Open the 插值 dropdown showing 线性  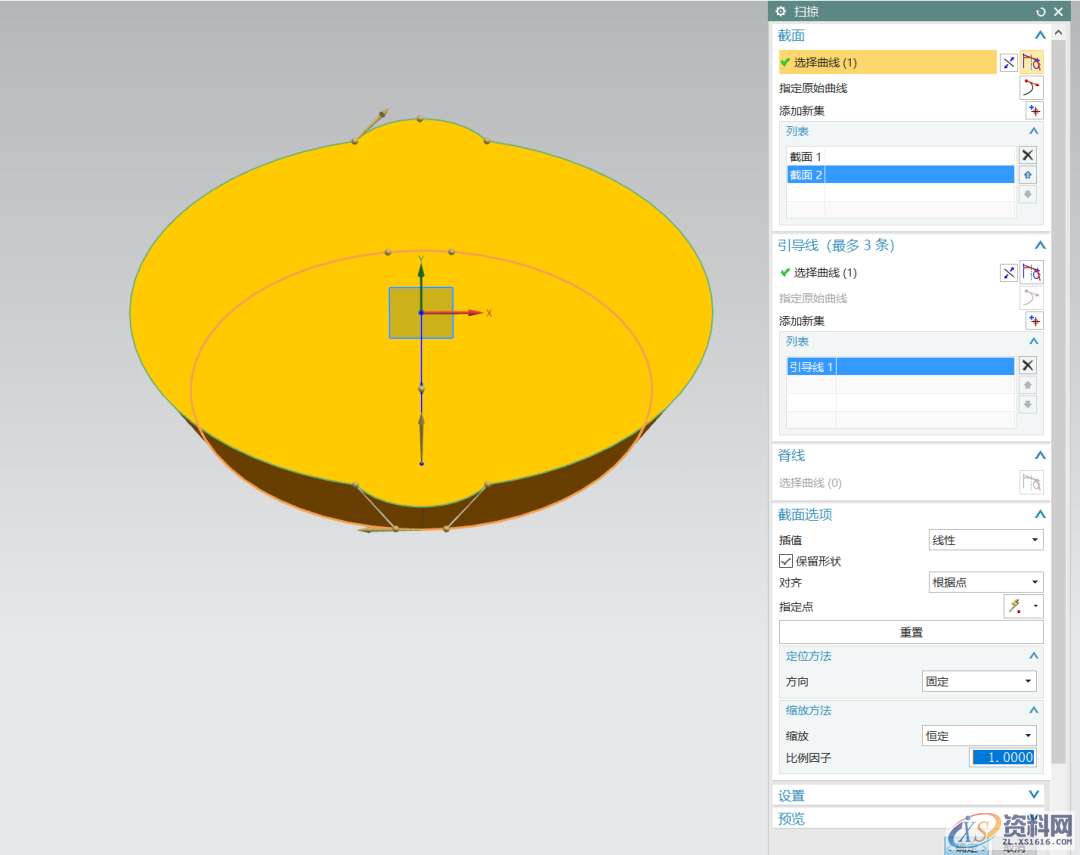point(985,540)
